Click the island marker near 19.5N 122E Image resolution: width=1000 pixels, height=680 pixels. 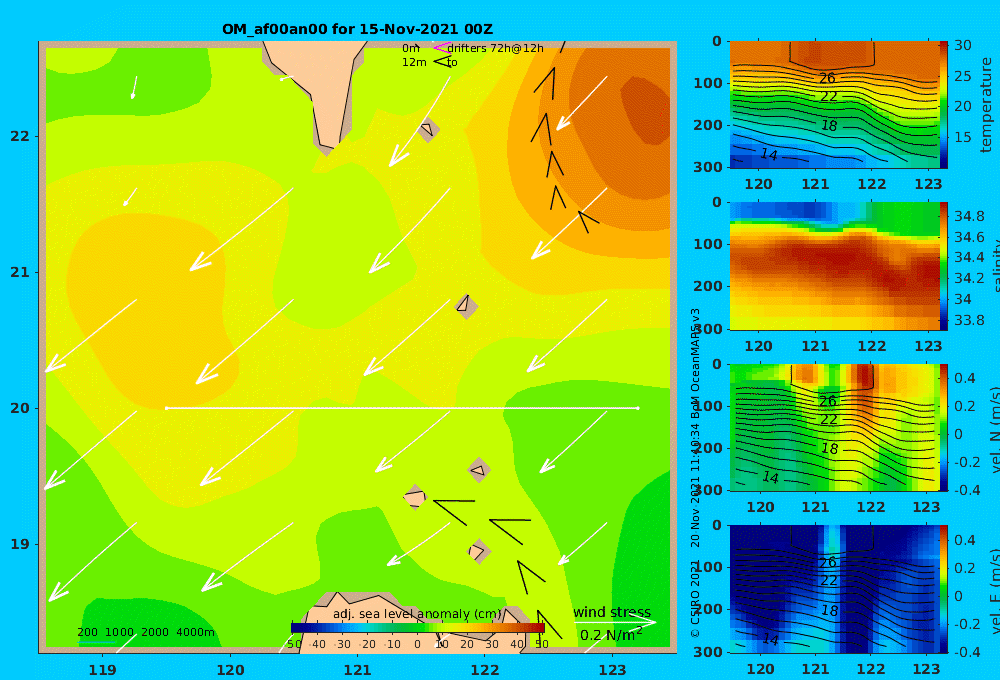(x=479, y=471)
